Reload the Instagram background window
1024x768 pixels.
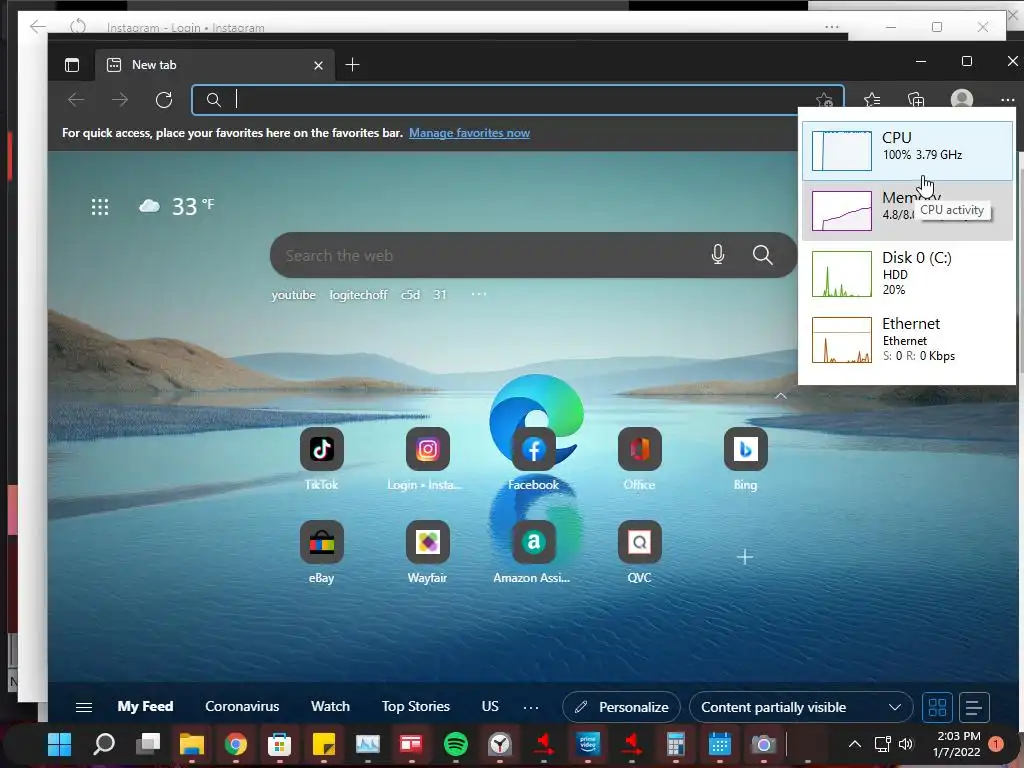[78, 26]
